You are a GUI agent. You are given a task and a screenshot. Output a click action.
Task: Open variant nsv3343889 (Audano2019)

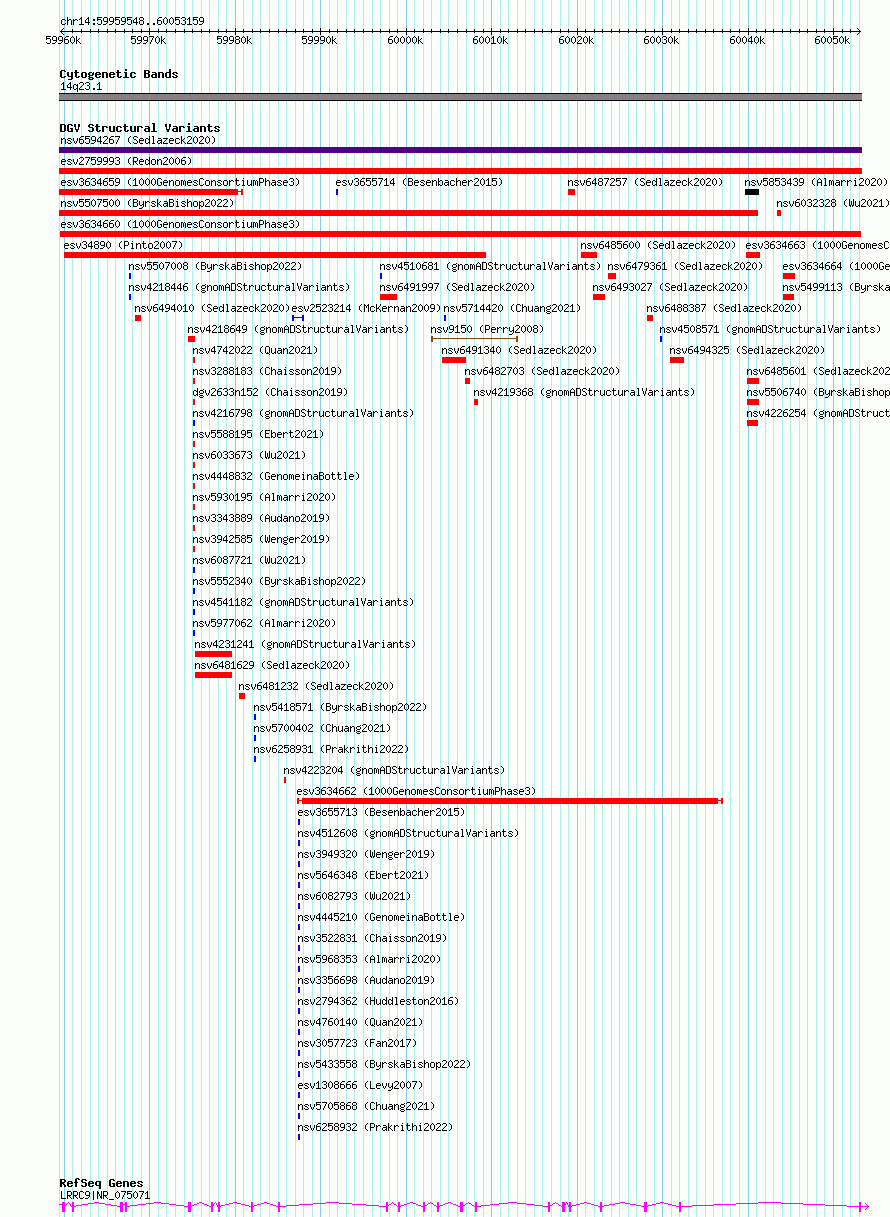pyautogui.click(x=261, y=518)
